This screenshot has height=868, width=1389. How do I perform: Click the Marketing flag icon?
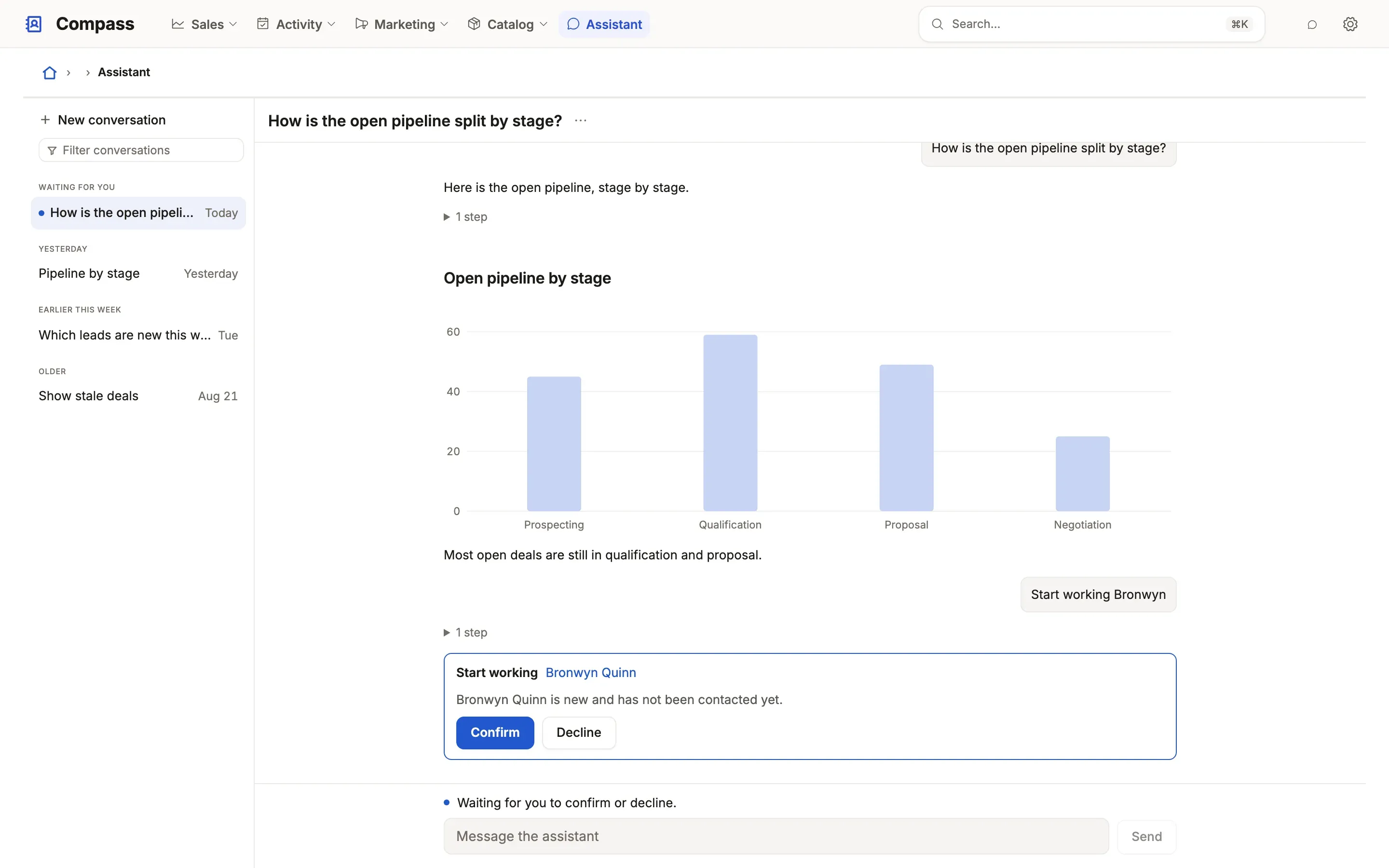(x=362, y=24)
